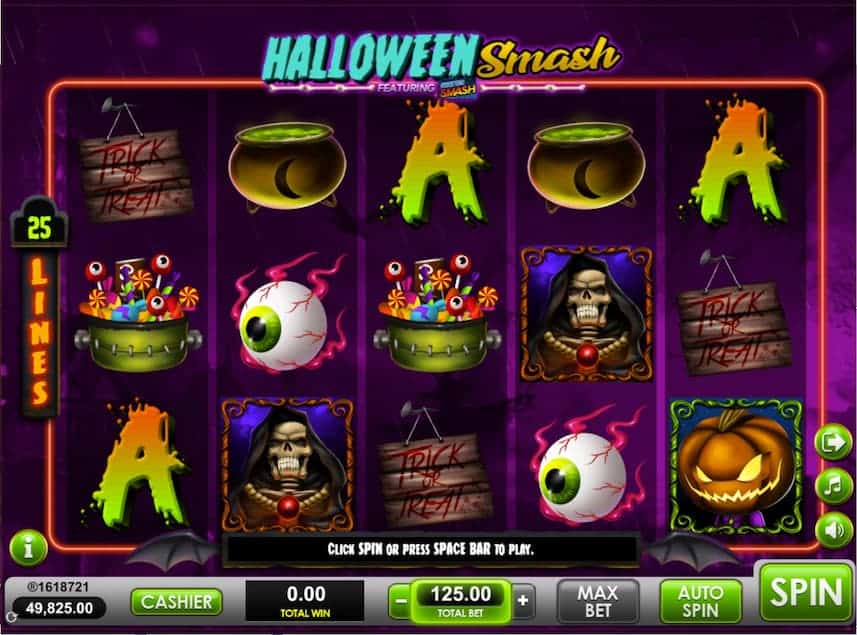Click the Trick or Treat sign on reel one

click(137, 161)
